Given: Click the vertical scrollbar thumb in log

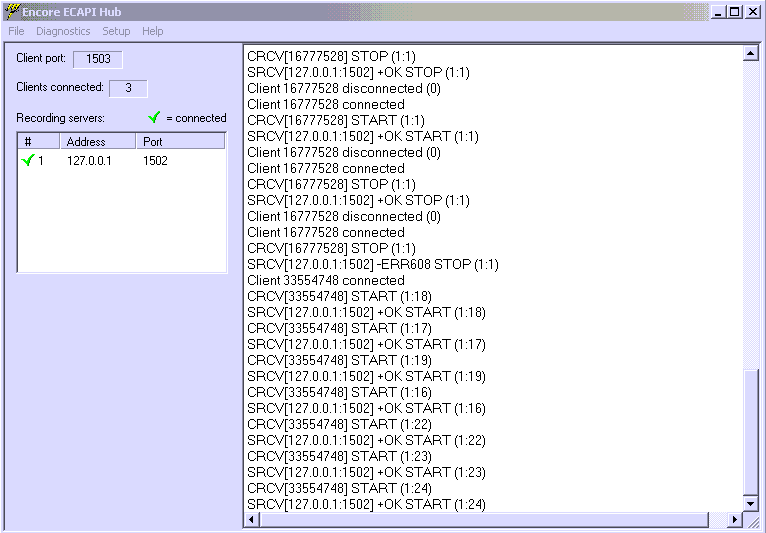Looking at the screenshot, I should pos(750,432).
